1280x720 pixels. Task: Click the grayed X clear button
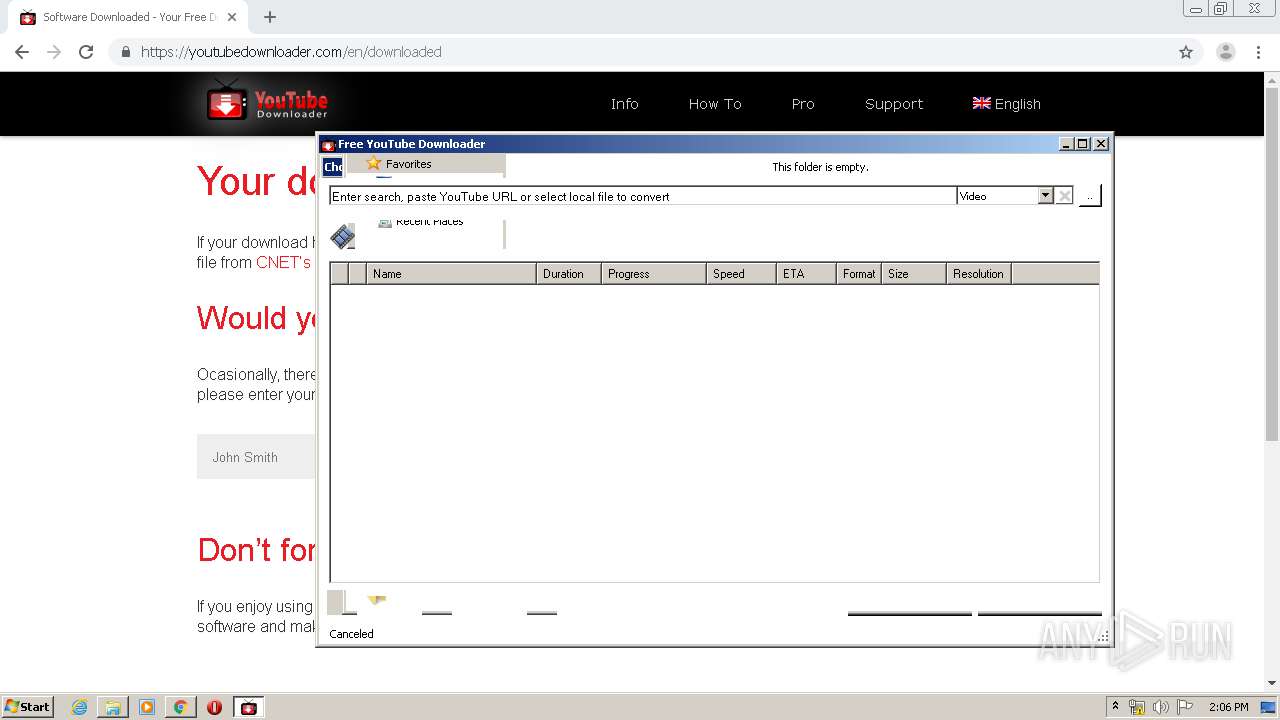1065,196
